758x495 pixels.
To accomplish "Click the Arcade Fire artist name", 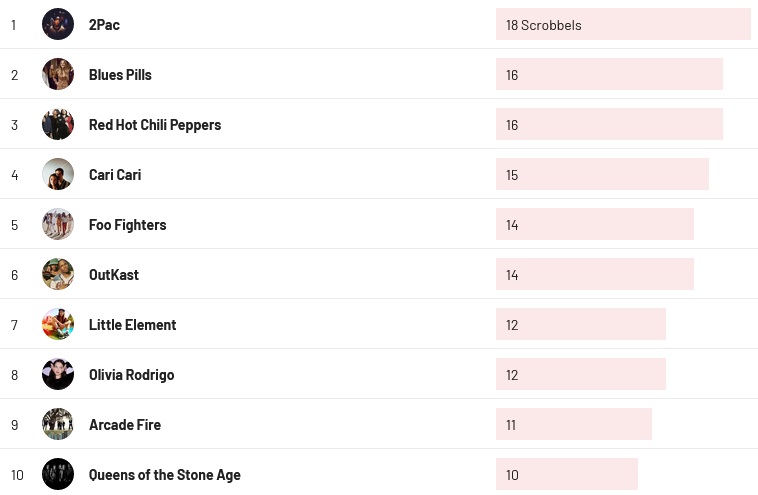I will click(125, 425).
